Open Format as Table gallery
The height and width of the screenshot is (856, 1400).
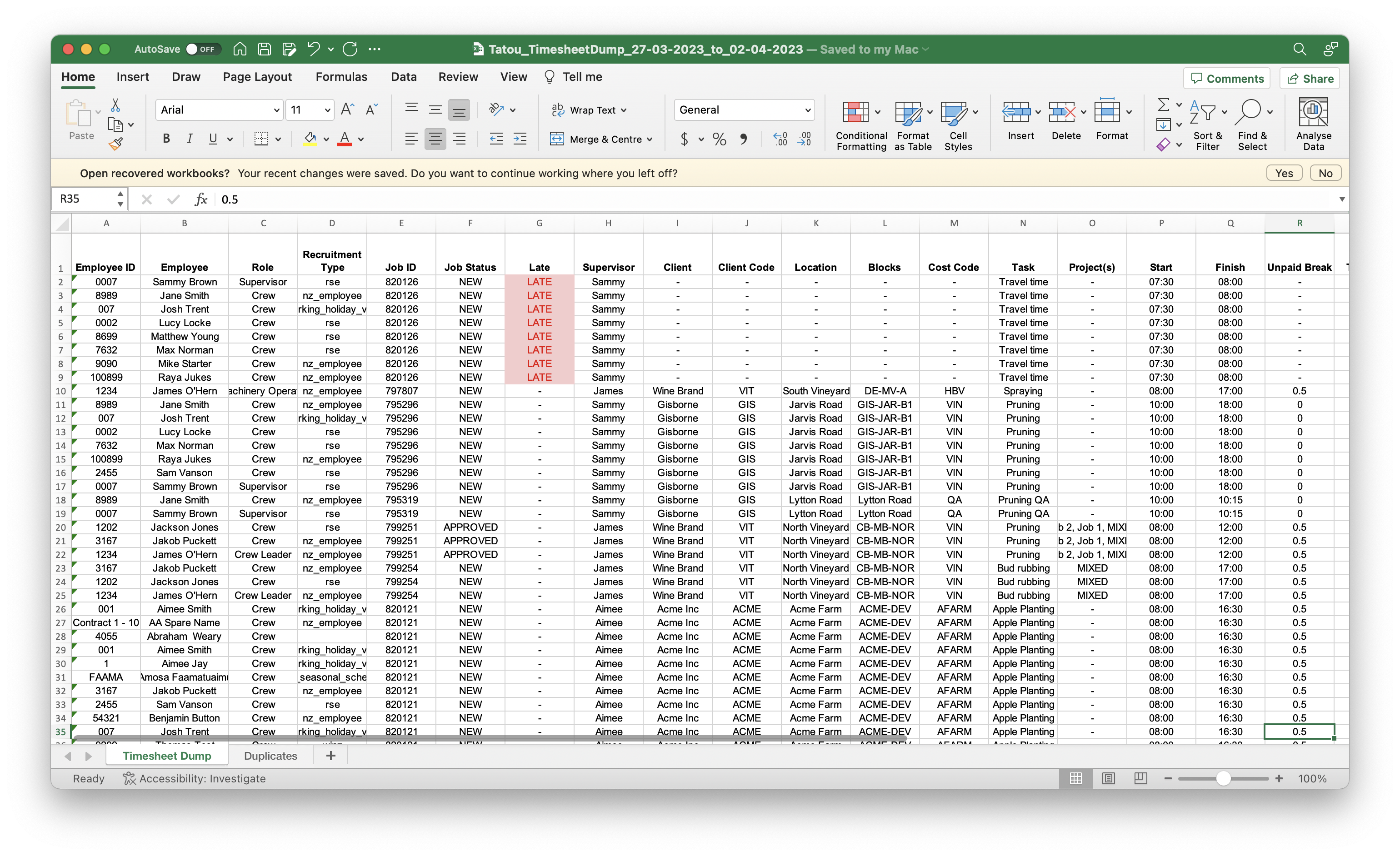[x=912, y=123]
